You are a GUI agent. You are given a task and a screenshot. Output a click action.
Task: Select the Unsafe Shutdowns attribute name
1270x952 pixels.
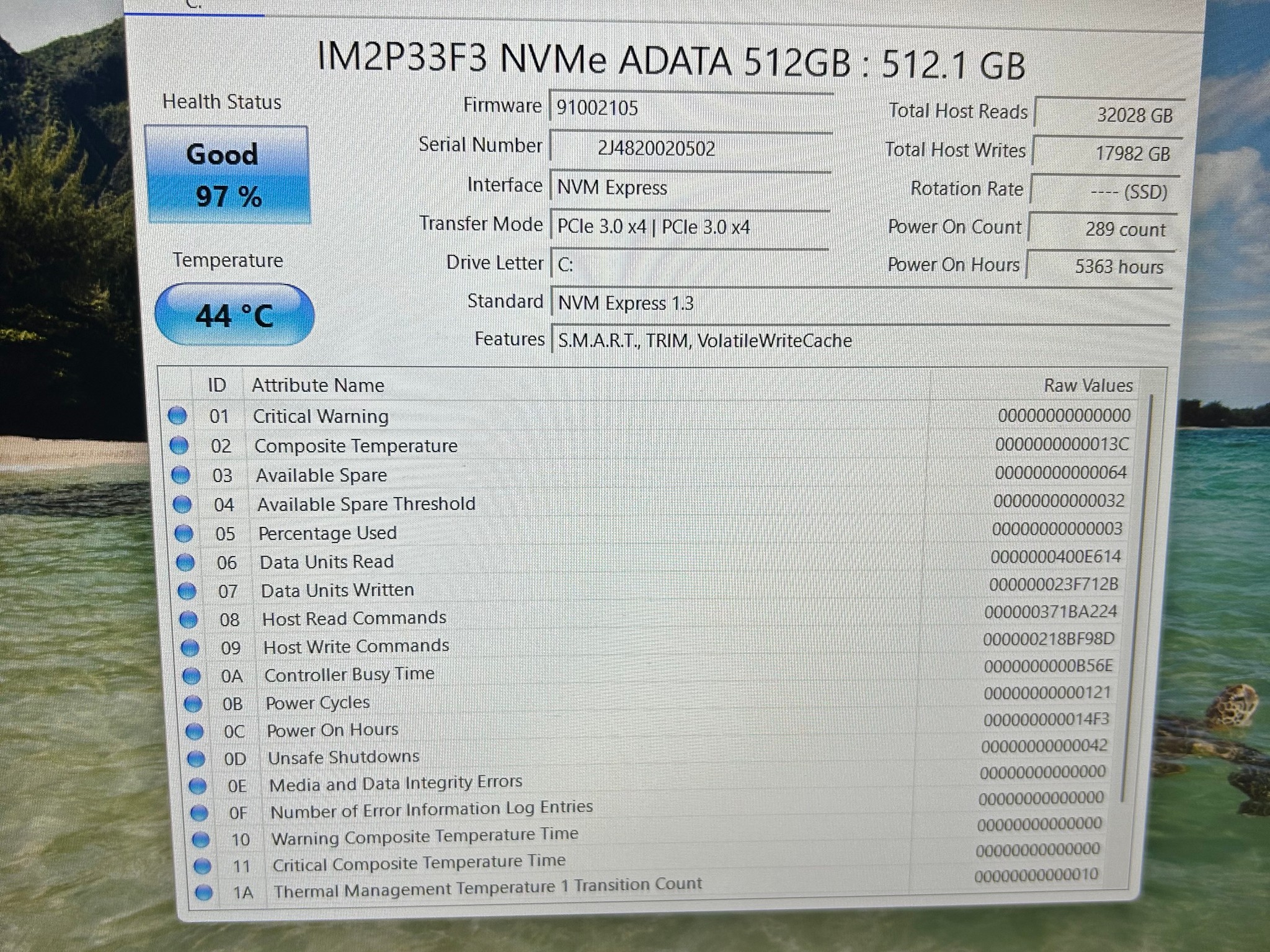click(344, 757)
